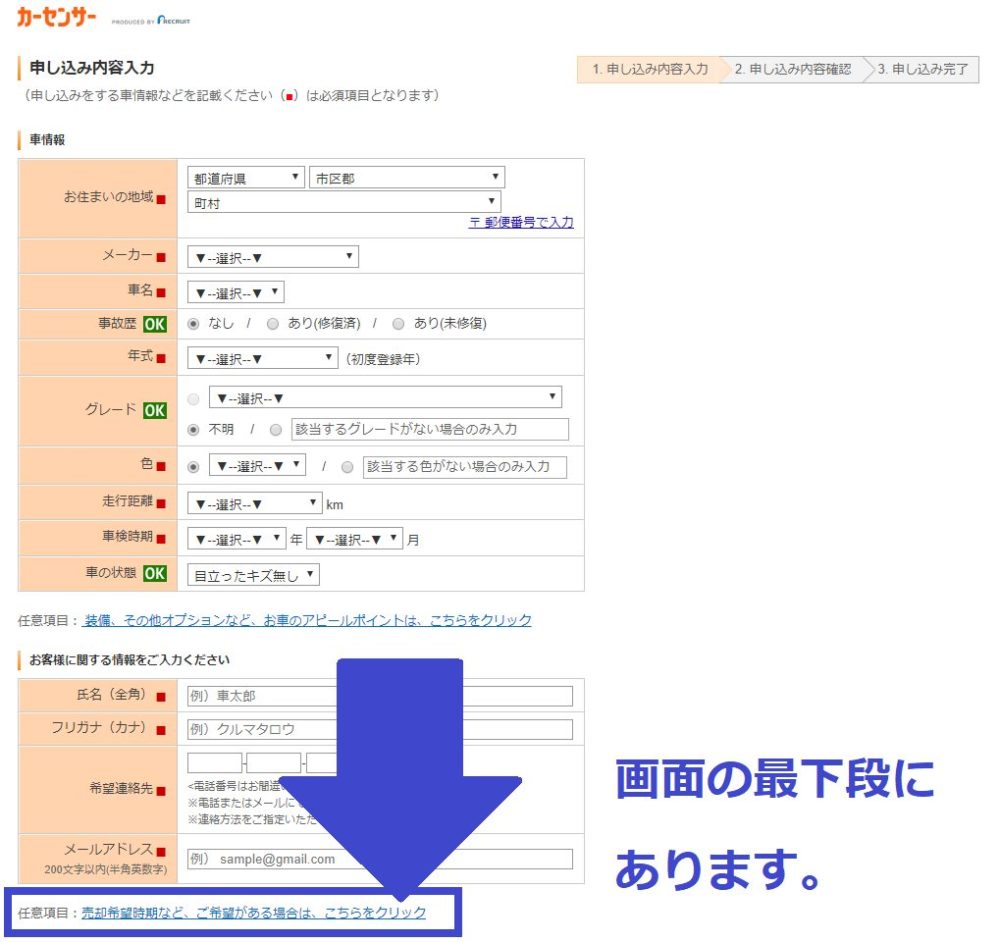Click the フリガナ input field
The height and width of the screenshot is (942, 1000).
click(380, 730)
